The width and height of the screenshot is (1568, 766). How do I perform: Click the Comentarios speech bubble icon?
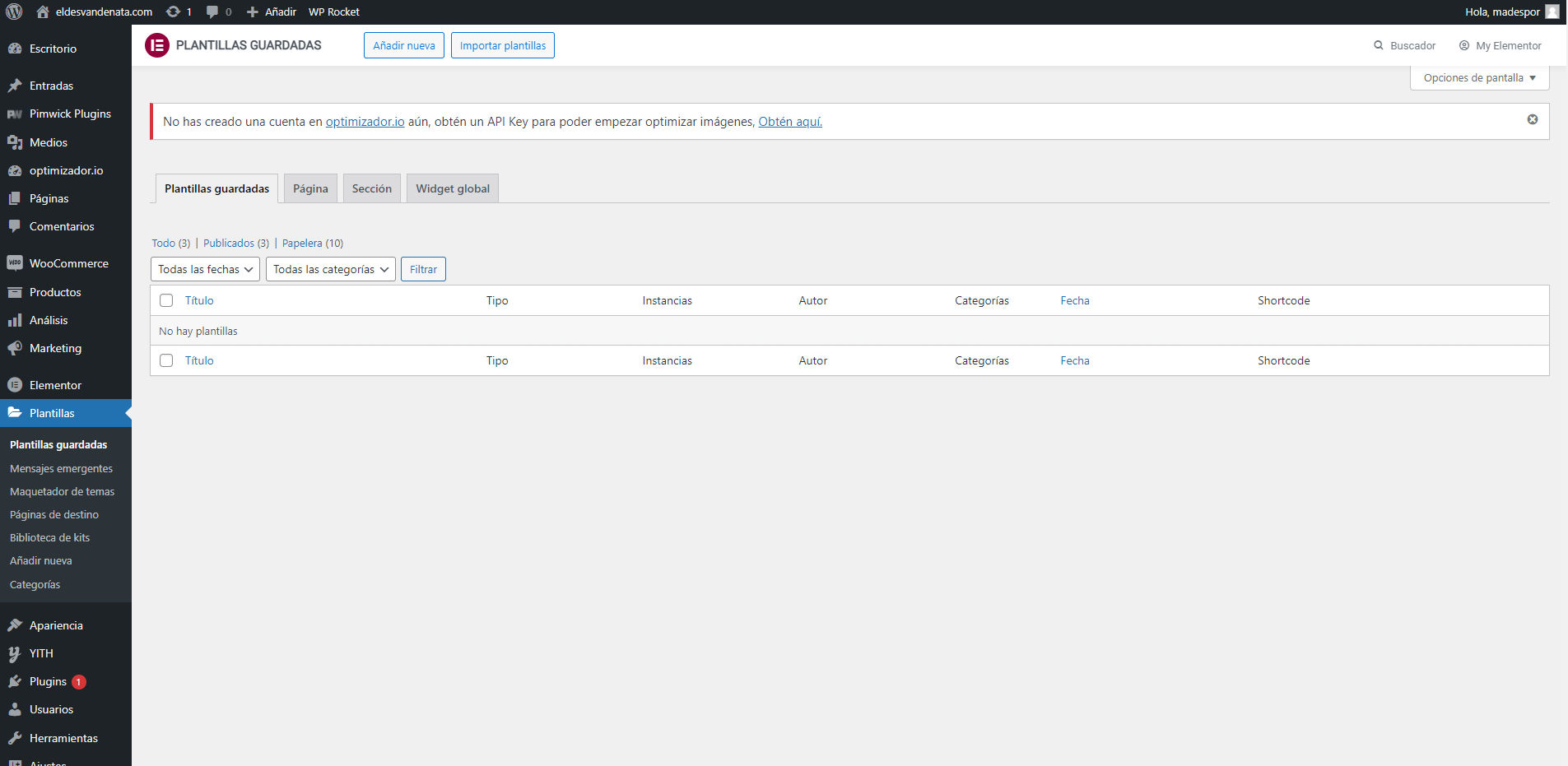pos(15,226)
